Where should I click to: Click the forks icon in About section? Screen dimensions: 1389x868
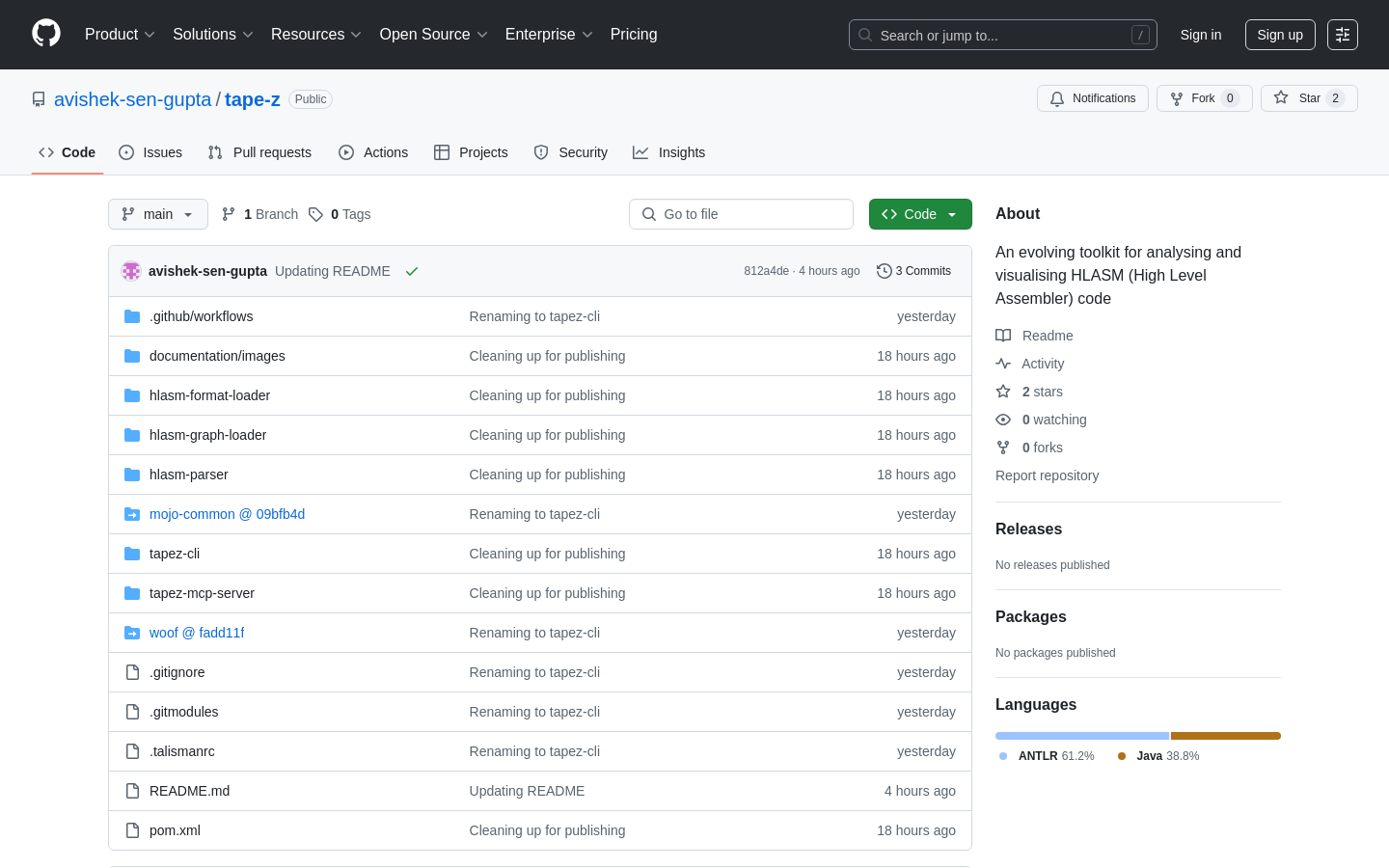(1003, 448)
